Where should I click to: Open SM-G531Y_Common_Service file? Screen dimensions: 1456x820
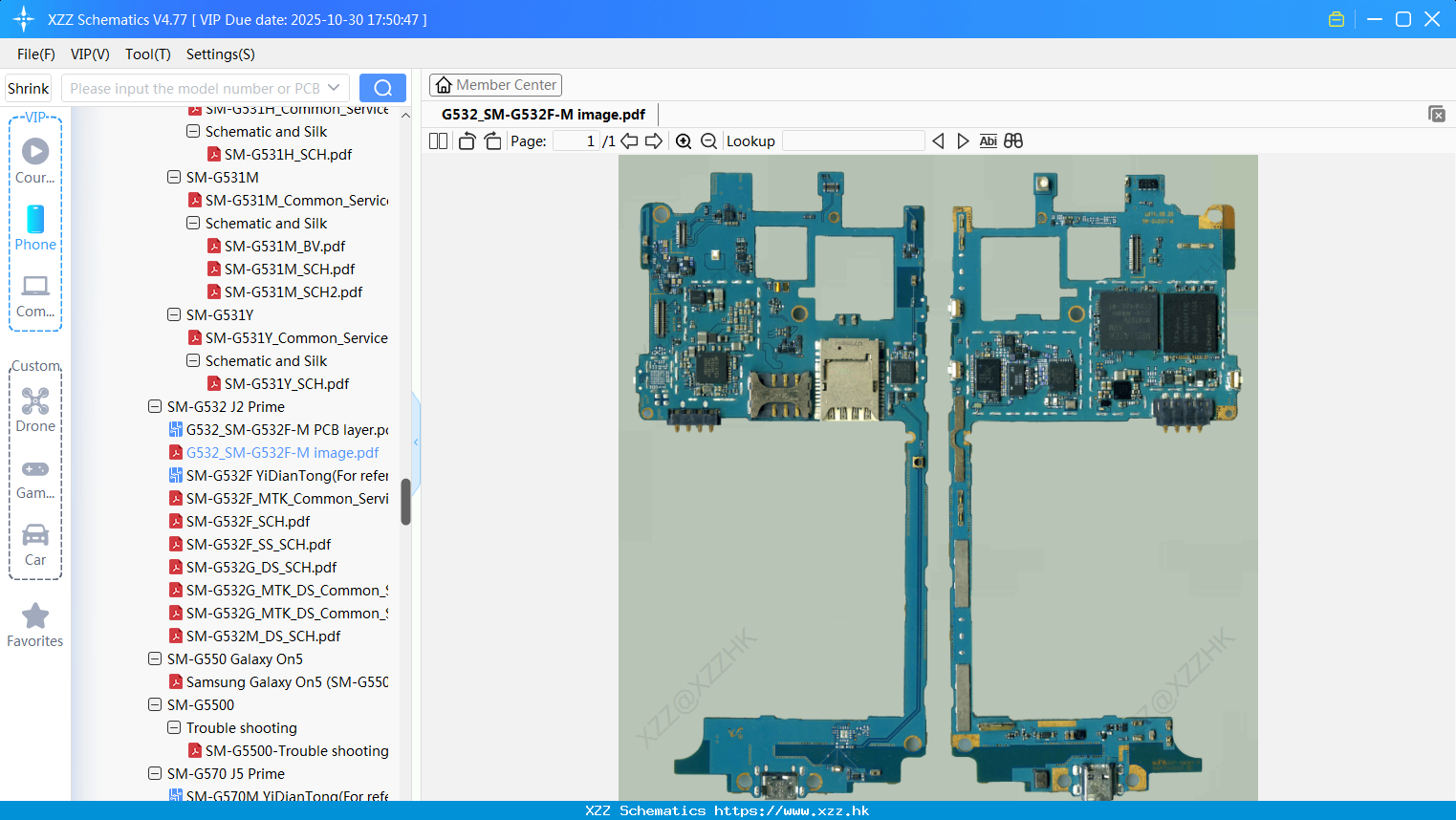[x=296, y=338]
